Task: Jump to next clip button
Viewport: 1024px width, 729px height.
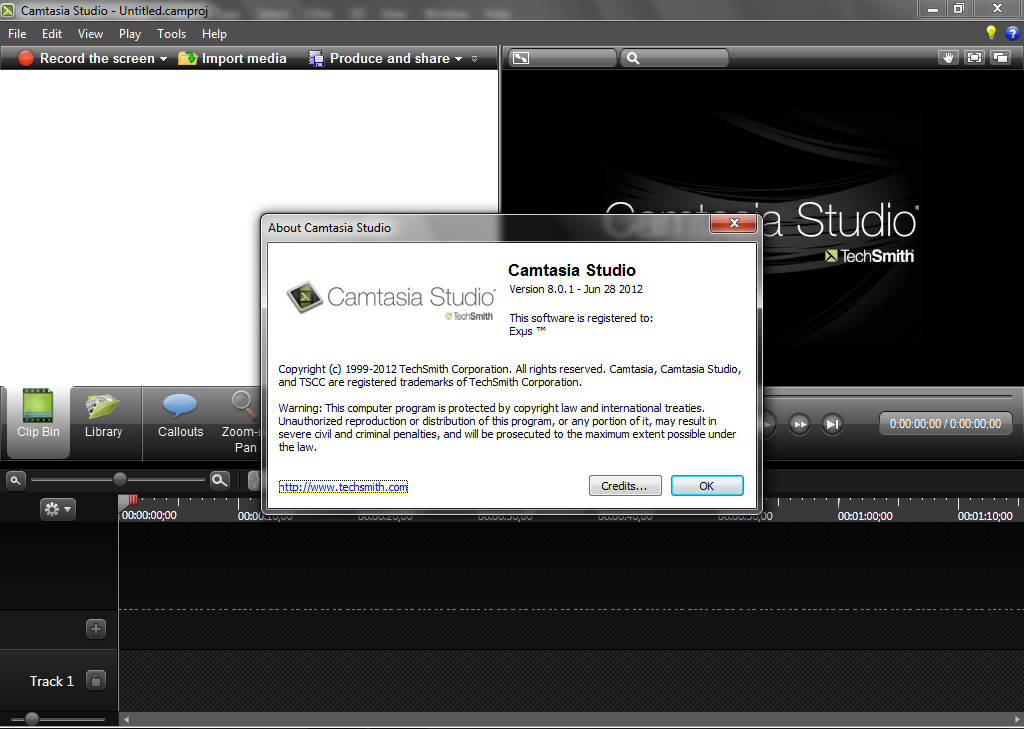Action: [x=832, y=424]
